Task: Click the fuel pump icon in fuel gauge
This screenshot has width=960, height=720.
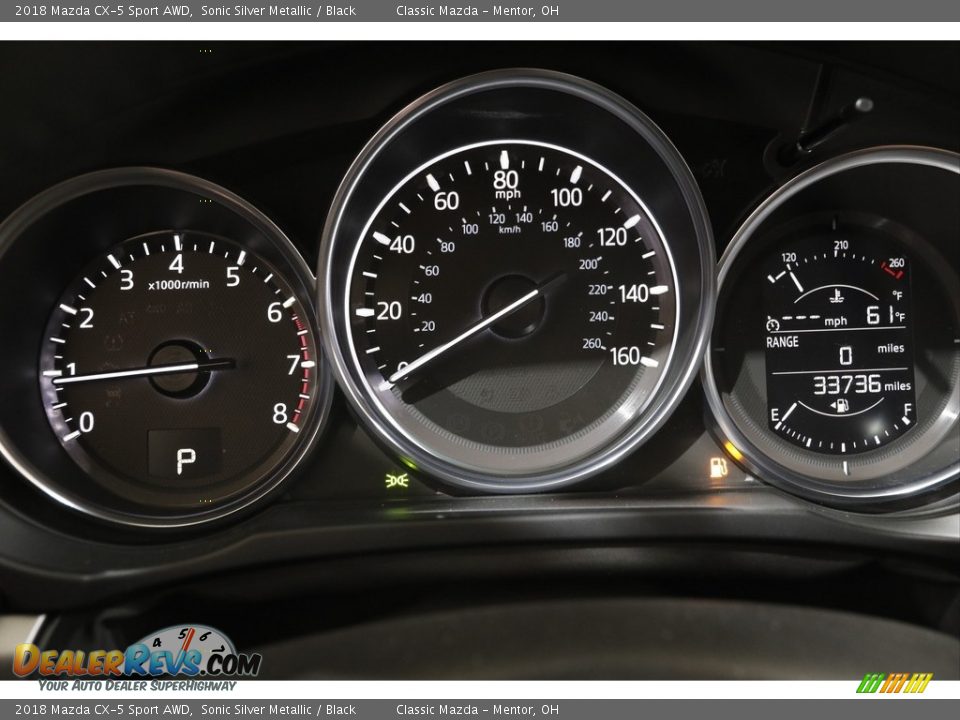Action: coord(842,405)
